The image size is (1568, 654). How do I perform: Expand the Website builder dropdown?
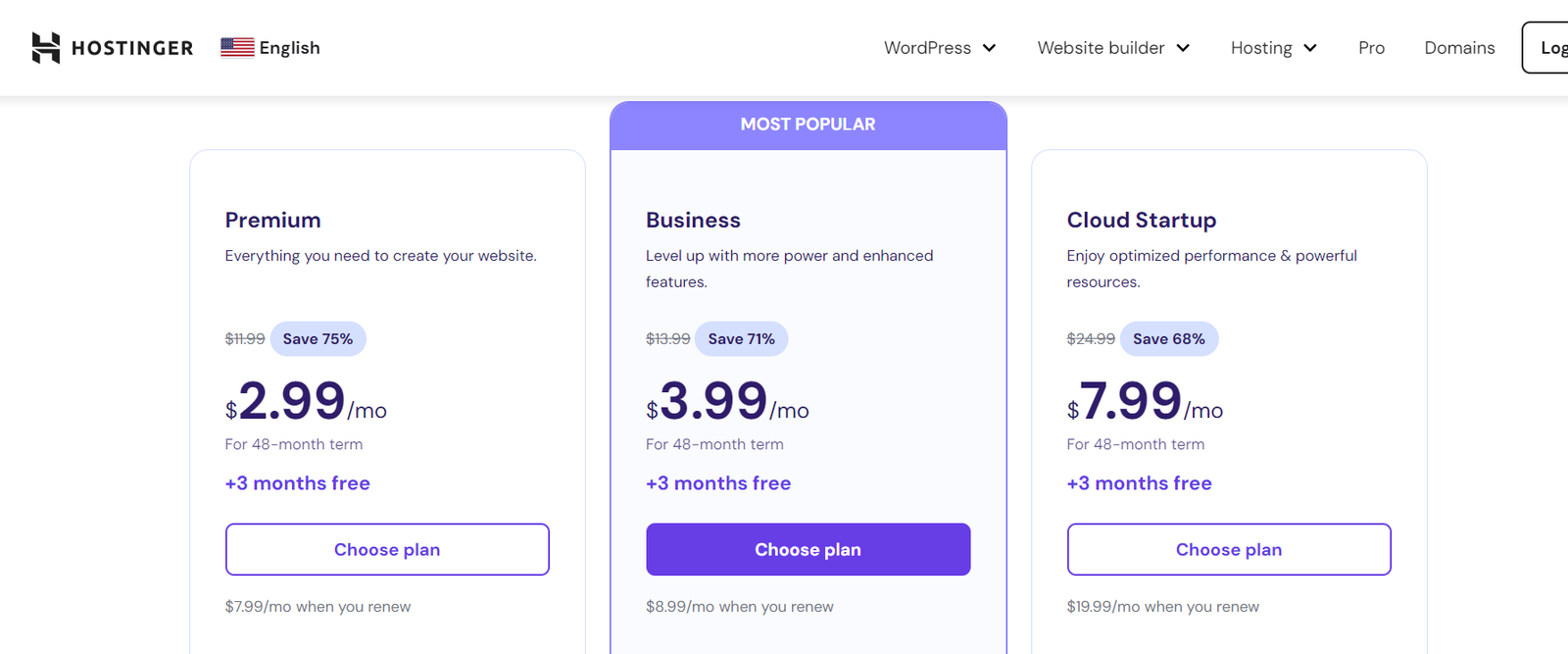tap(1113, 48)
